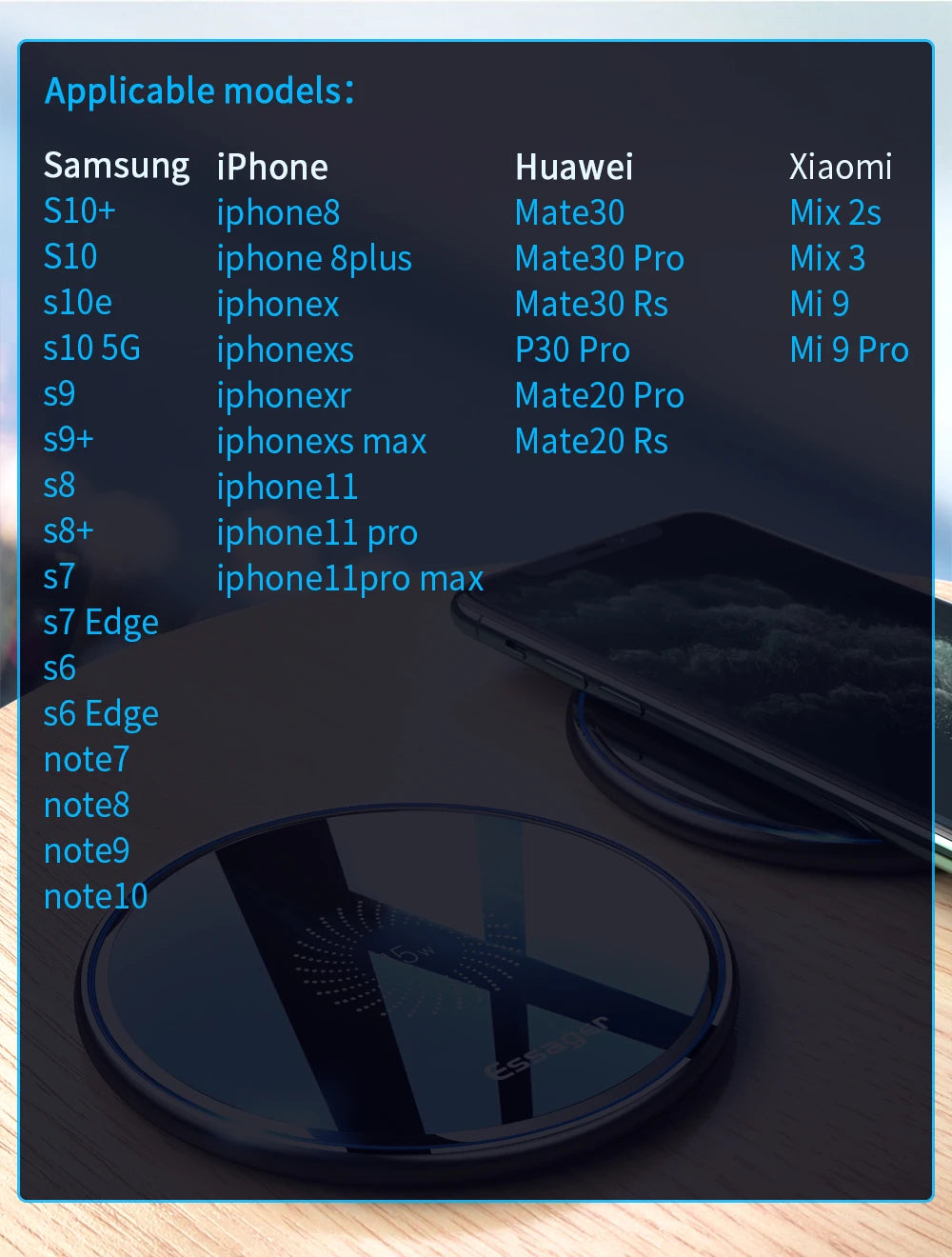This screenshot has width=952, height=1257.
Task: Select the Samsung column header
Action: (x=117, y=166)
